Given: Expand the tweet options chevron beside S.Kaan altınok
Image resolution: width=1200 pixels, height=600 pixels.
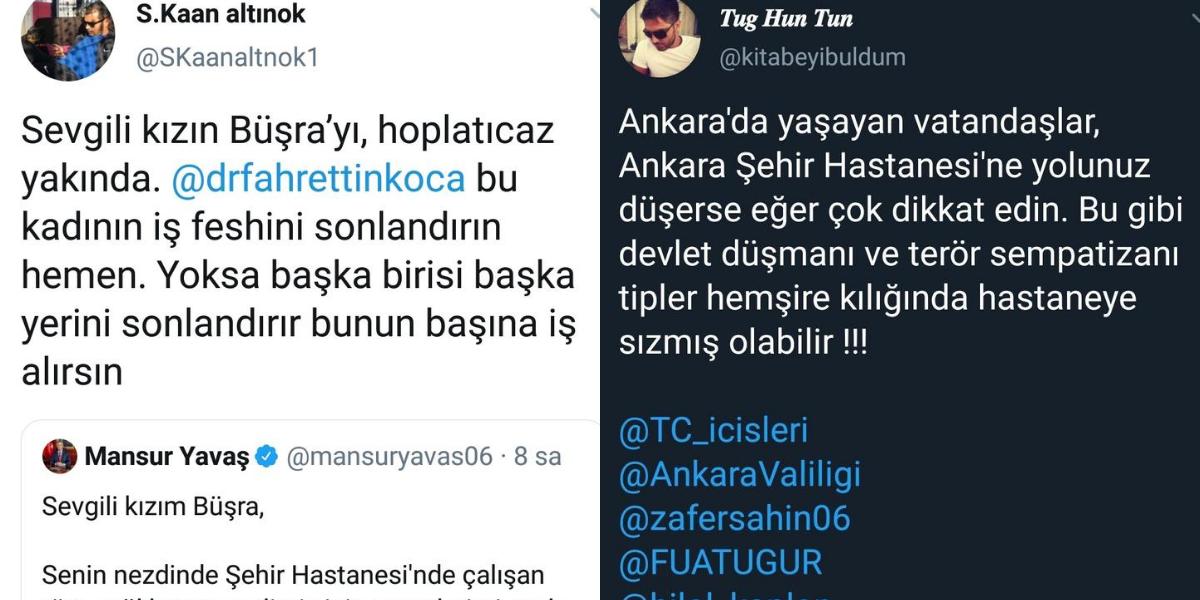Looking at the screenshot, I should click(x=594, y=12).
